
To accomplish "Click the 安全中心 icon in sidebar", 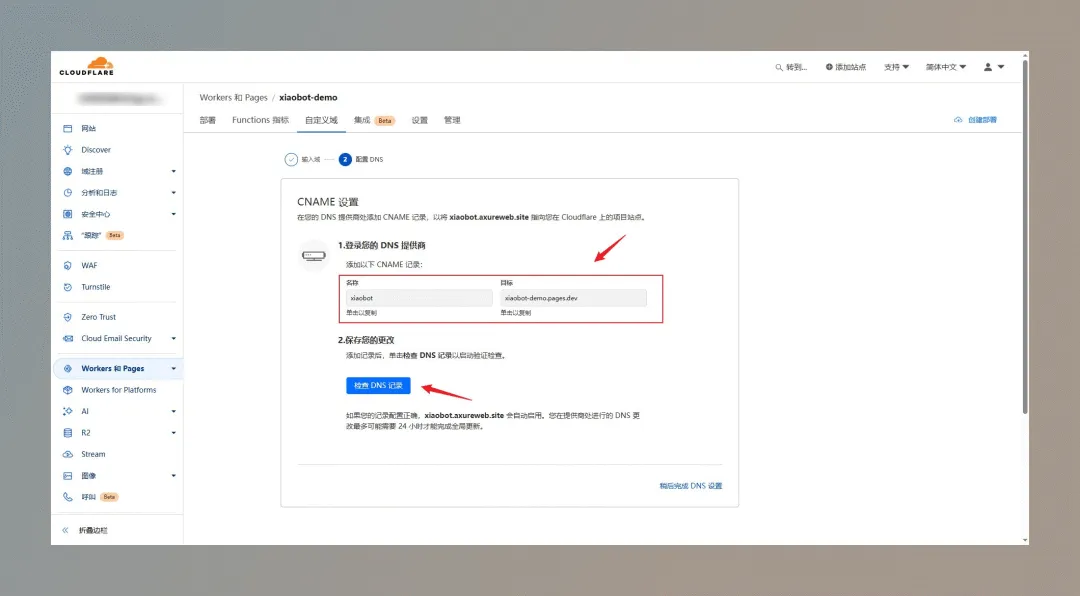I will [x=68, y=214].
